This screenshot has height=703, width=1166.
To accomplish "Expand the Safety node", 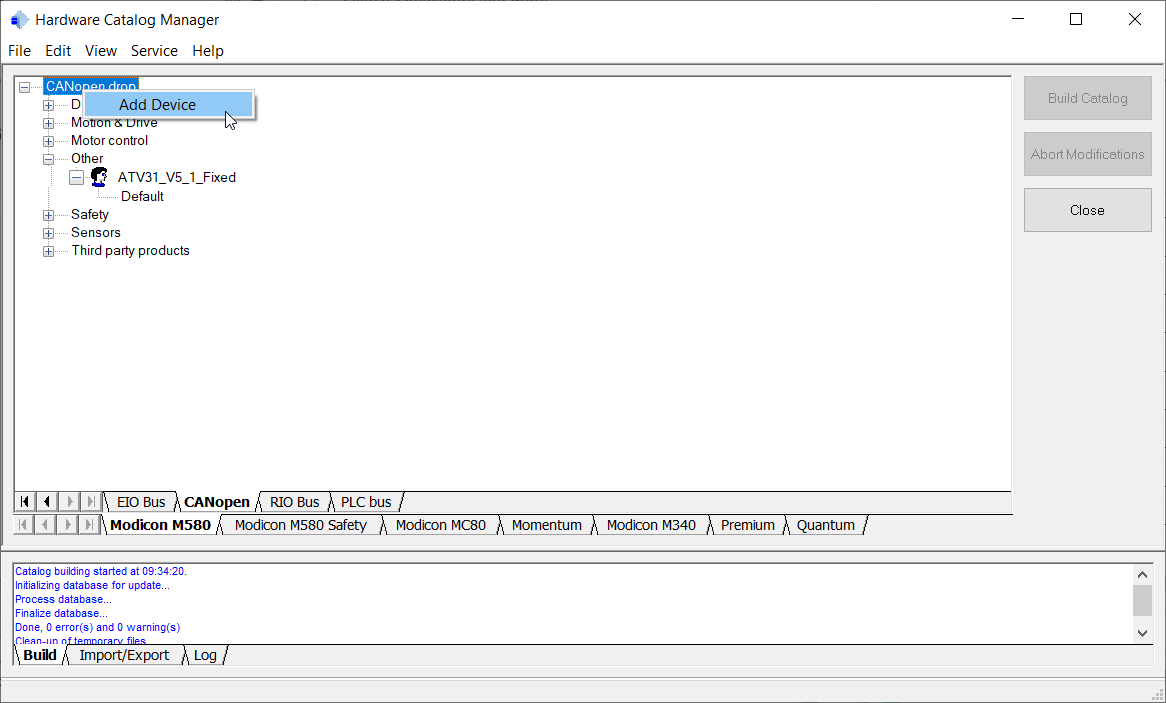I will point(48,215).
